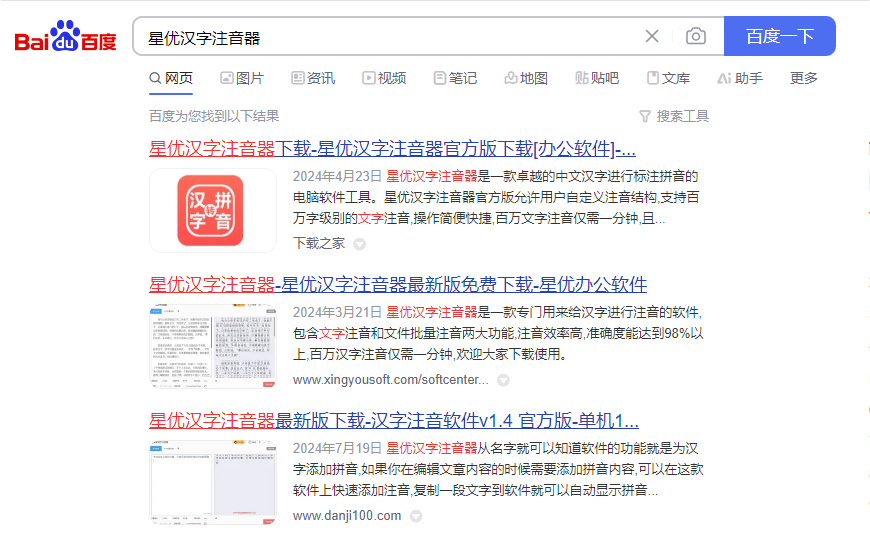Open first result 星优汉字注音器下载 官方版下载

coord(392,149)
